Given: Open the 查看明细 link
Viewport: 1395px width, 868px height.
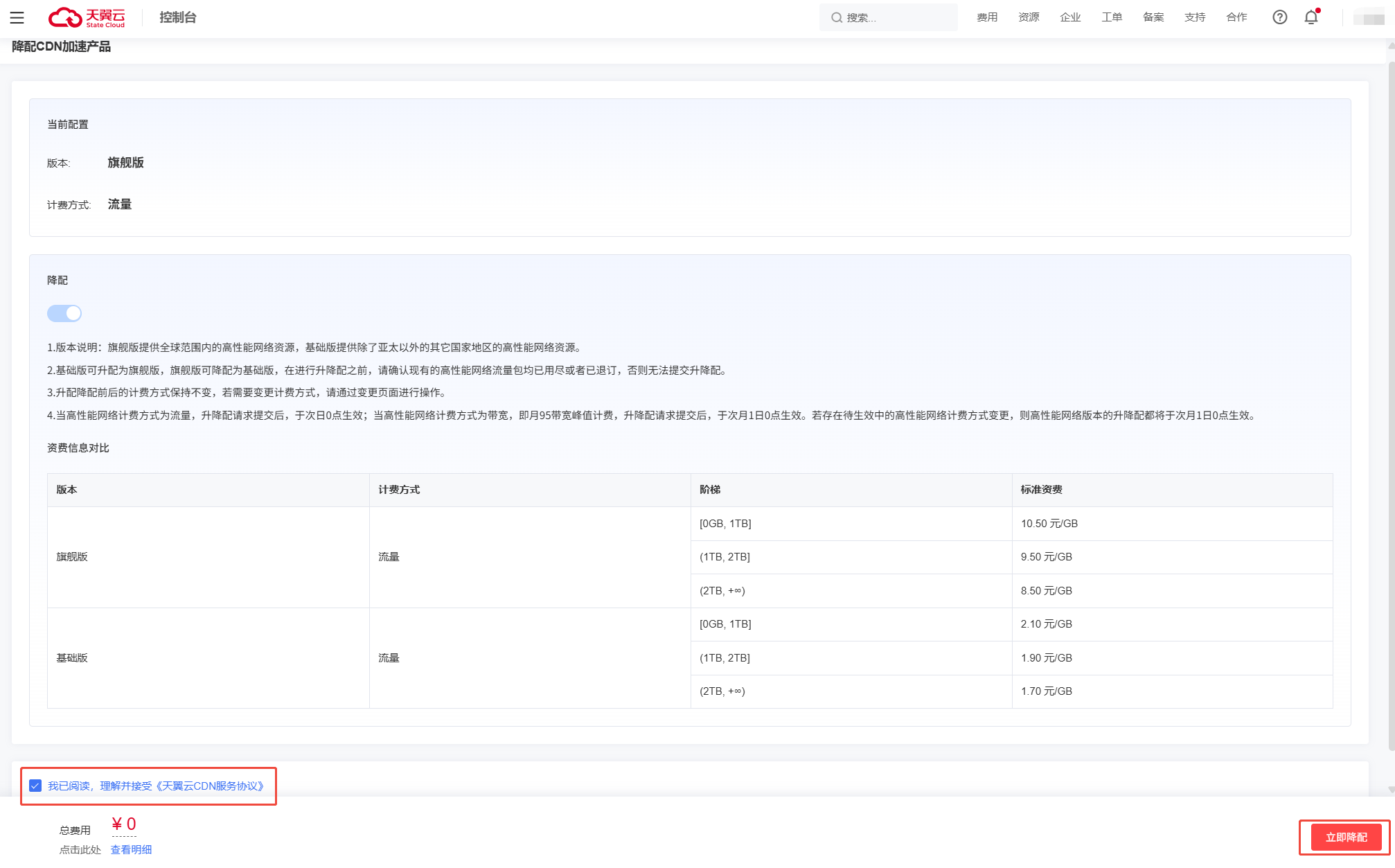Looking at the screenshot, I should 131,849.
